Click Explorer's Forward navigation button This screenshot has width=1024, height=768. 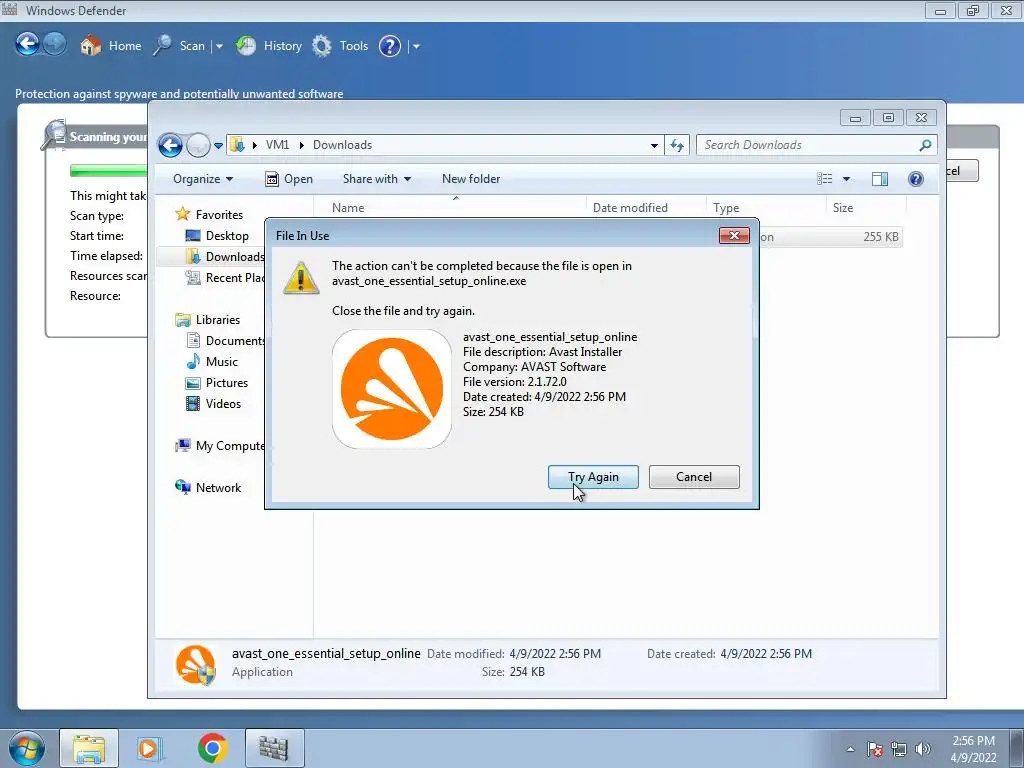tap(198, 145)
